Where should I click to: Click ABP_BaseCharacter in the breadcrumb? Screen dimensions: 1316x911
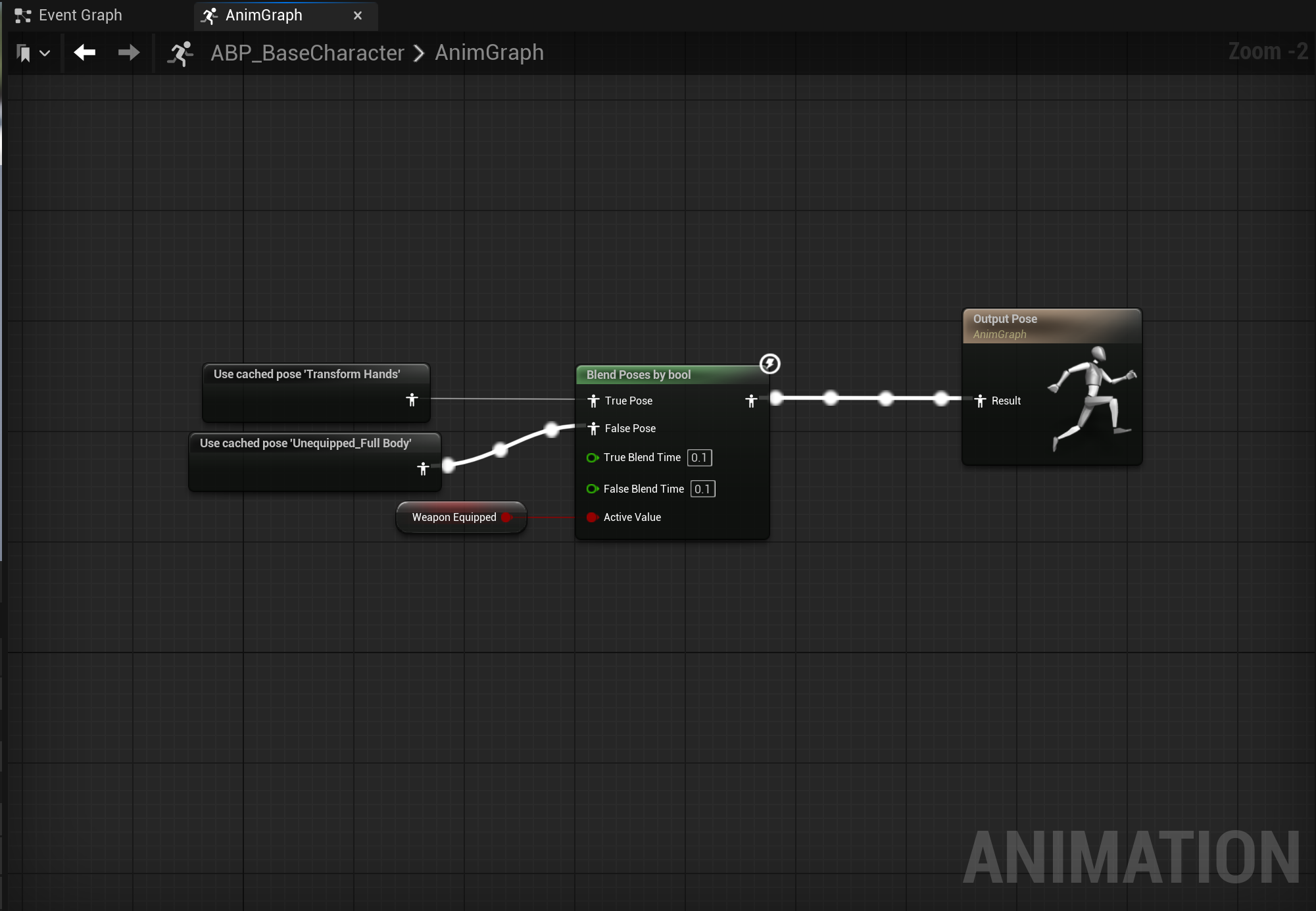(x=307, y=53)
